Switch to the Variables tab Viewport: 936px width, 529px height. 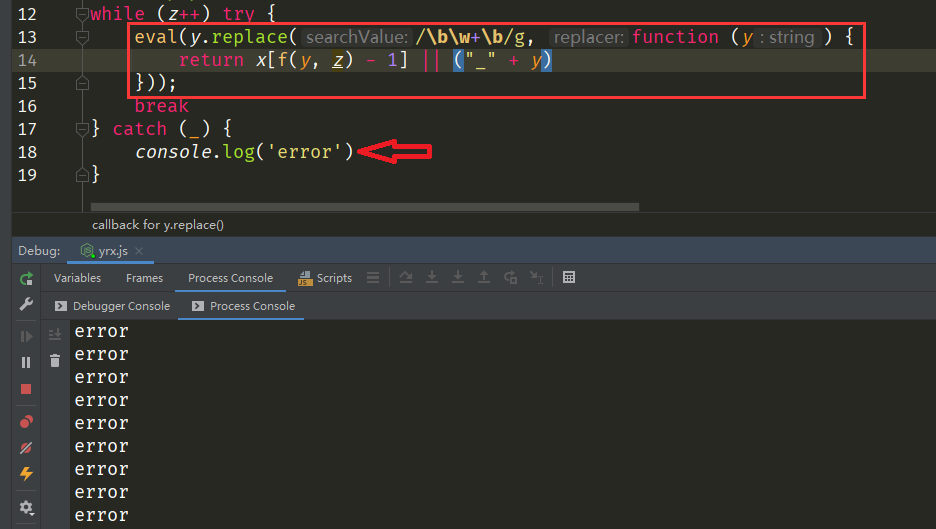click(x=77, y=278)
